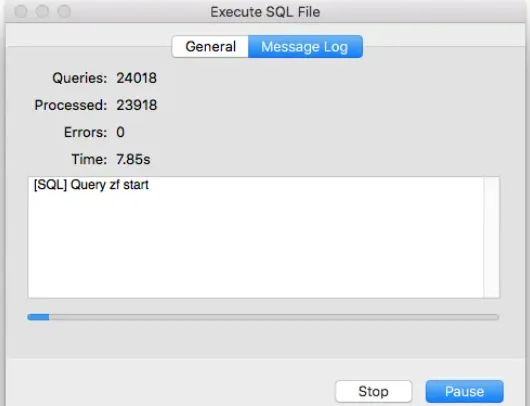The height and width of the screenshot is (406, 530).
Task: Switch to the General tab
Action: point(210,47)
